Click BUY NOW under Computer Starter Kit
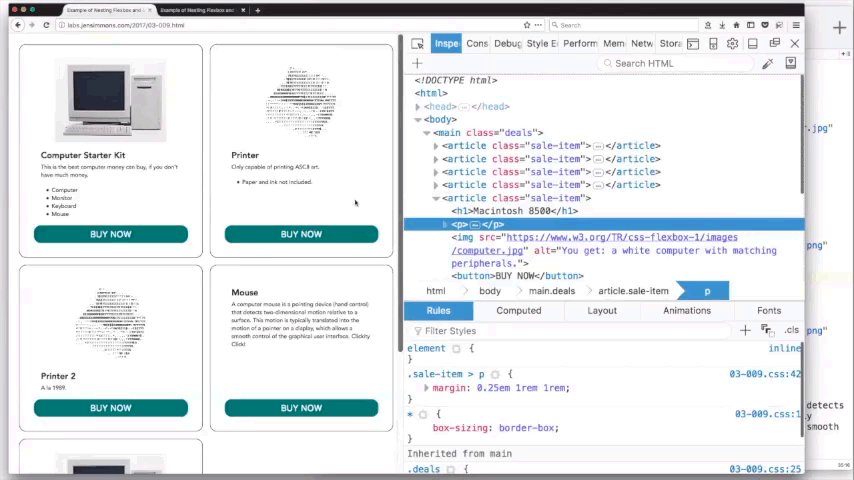 pyautogui.click(x=111, y=234)
